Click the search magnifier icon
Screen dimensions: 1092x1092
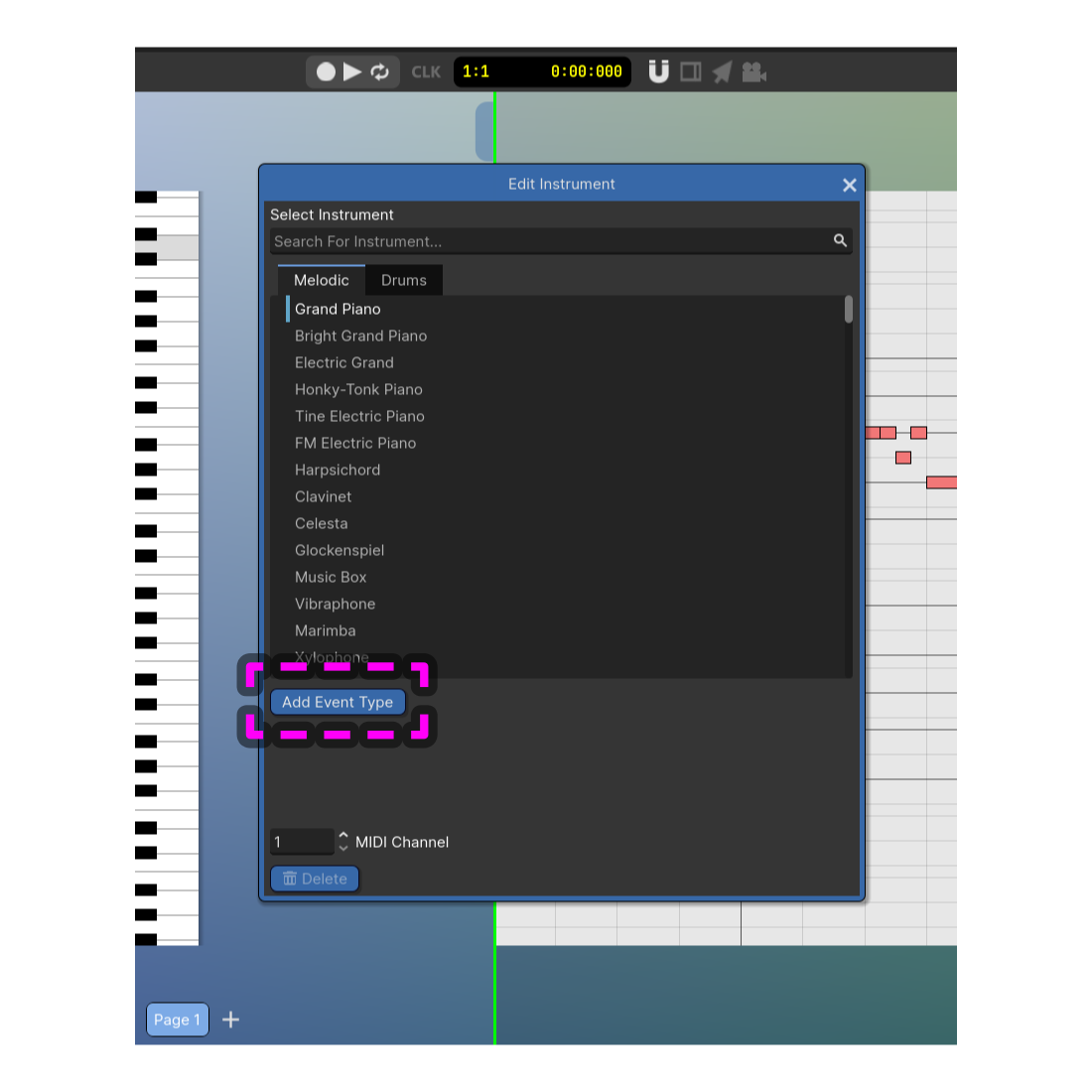(x=840, y=240)
